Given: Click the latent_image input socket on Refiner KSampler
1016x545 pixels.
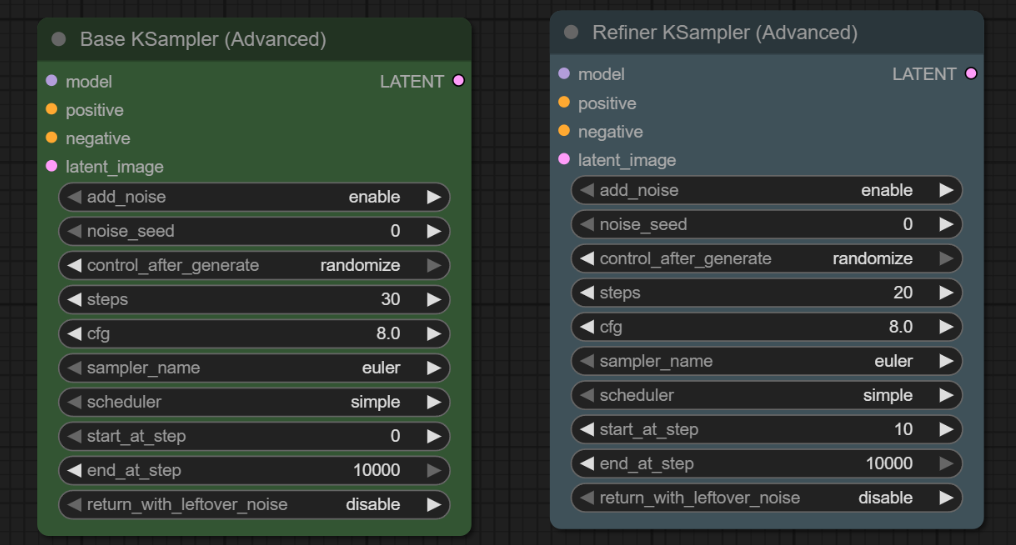Looking at the screenshot, I should 564,160.
